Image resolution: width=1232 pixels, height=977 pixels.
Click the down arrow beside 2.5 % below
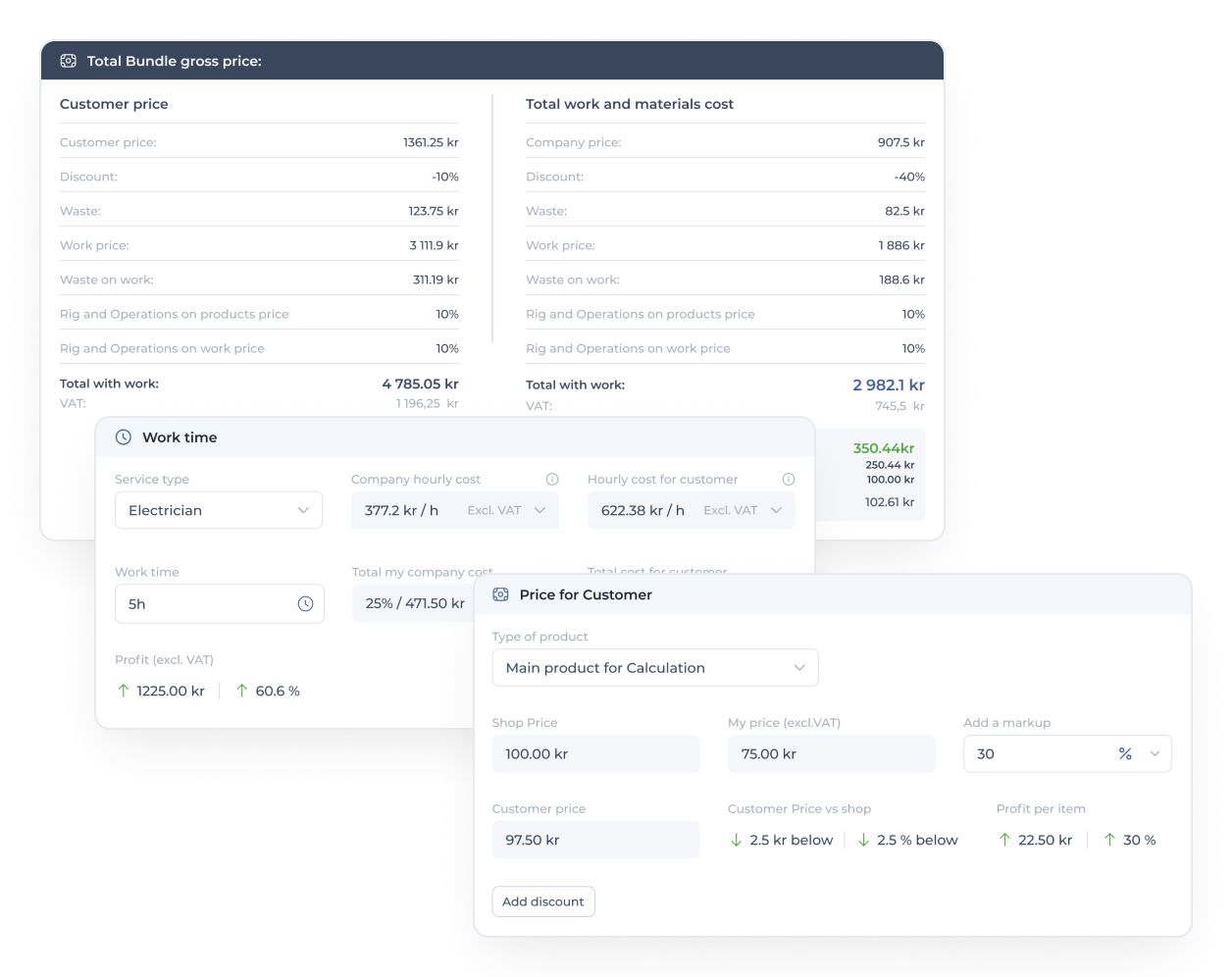click(x=864, y=840)
